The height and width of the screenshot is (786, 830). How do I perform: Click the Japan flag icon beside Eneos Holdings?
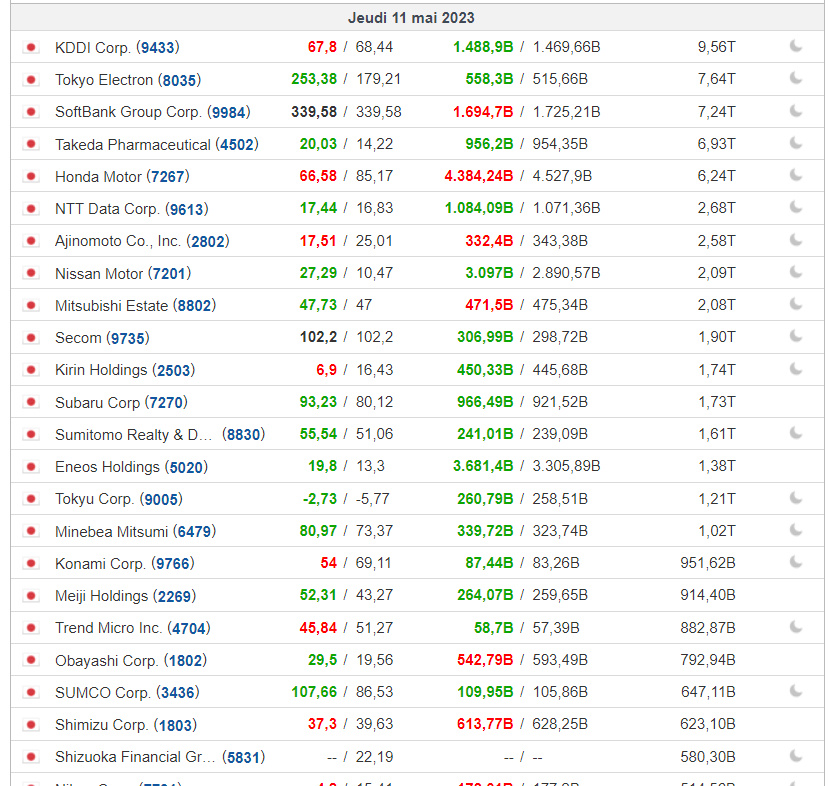(x=31, y=467)
